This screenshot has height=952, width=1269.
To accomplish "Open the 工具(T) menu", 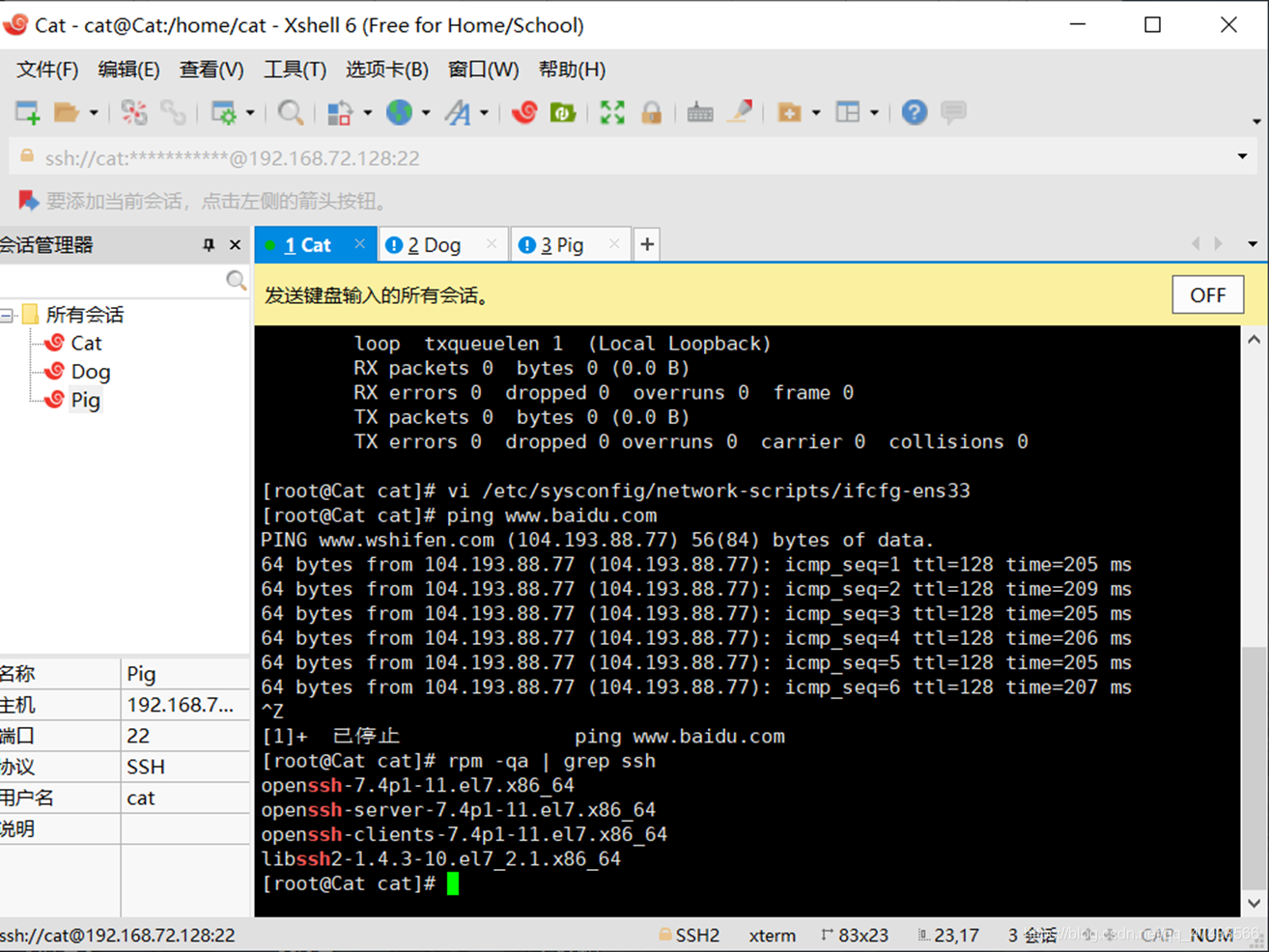I will point(295,70).
